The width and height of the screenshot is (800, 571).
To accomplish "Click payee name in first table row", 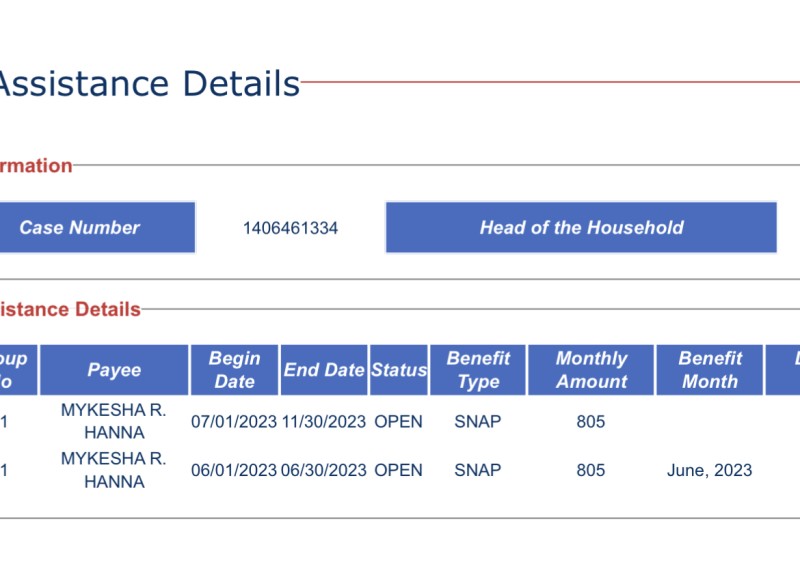I will click(114, 421).
